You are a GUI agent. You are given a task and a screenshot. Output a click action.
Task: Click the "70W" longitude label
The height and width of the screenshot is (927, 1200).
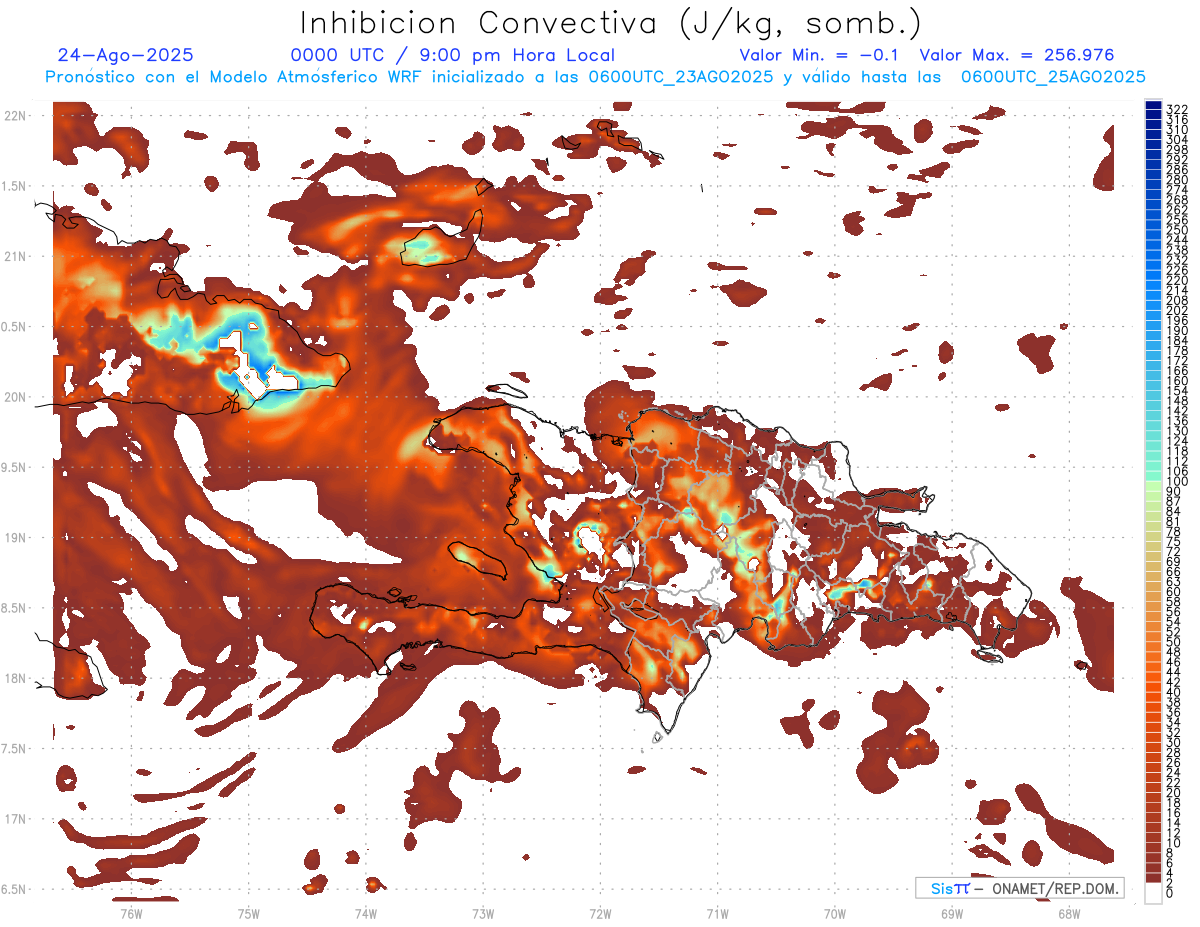point(834,914)
